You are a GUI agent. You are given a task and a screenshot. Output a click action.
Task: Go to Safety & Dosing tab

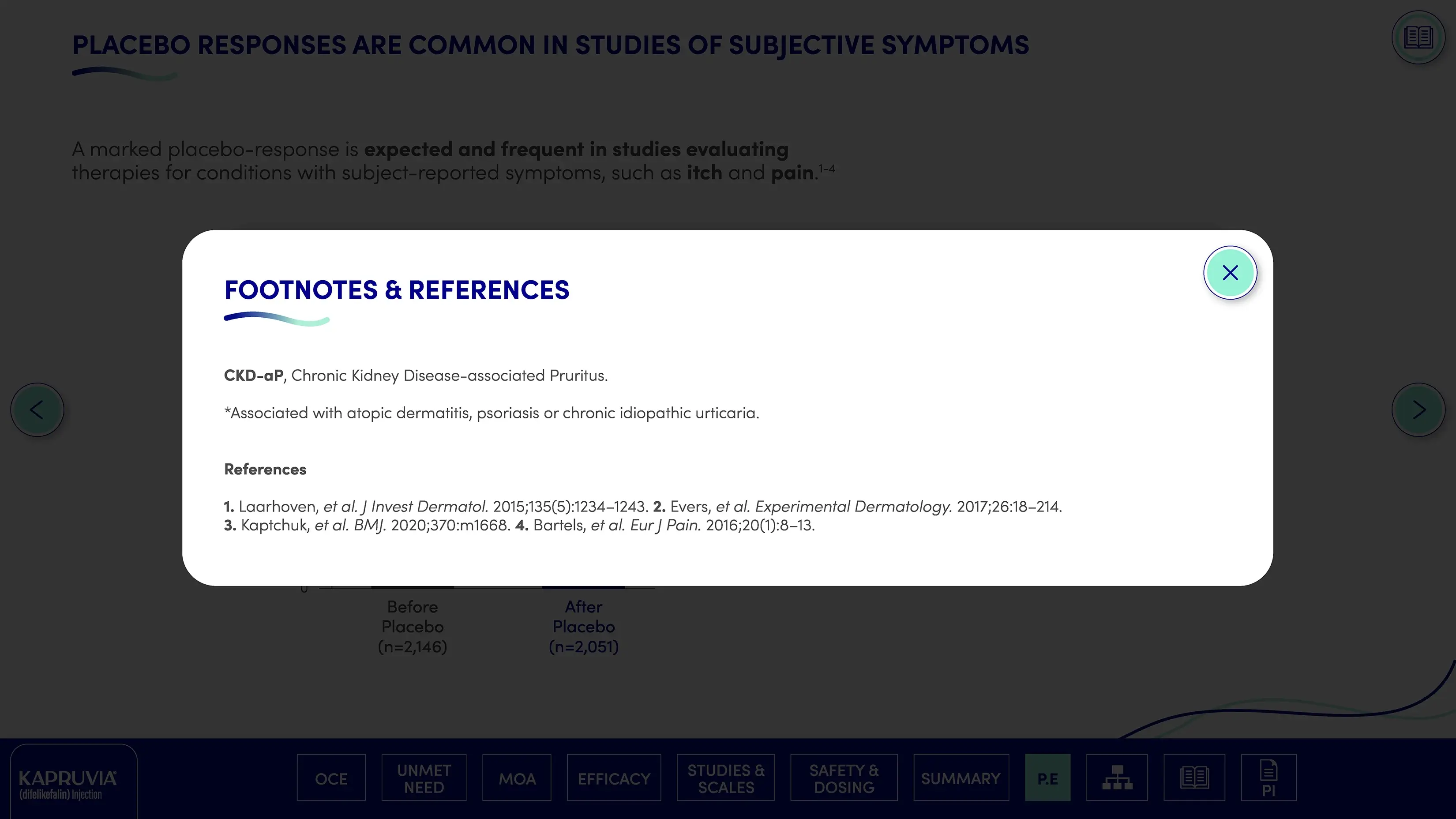[844, 778]
